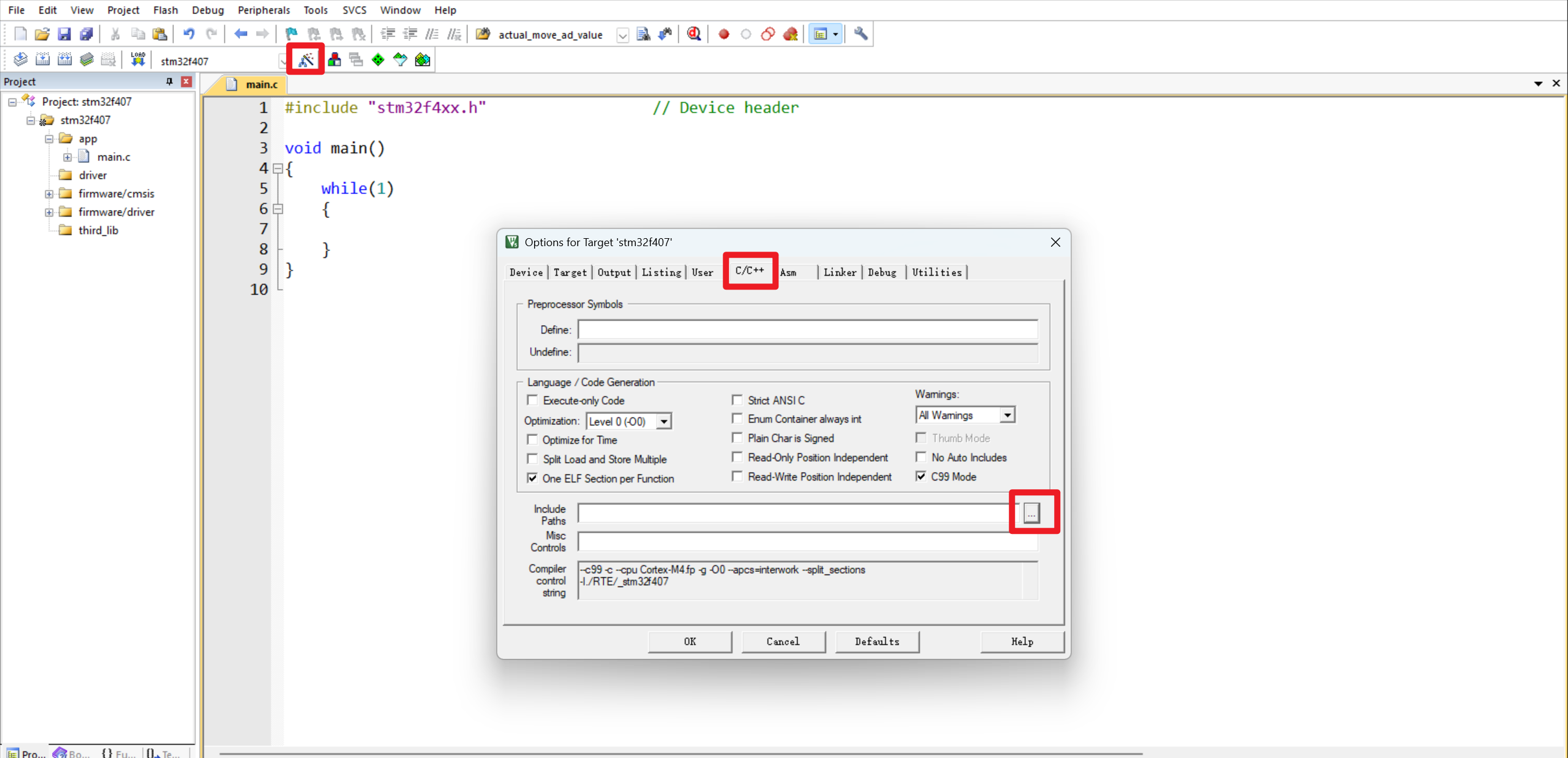1568x758 pixels.
Task: Open the Warnings dropdown
Action: coord(1006,415)
